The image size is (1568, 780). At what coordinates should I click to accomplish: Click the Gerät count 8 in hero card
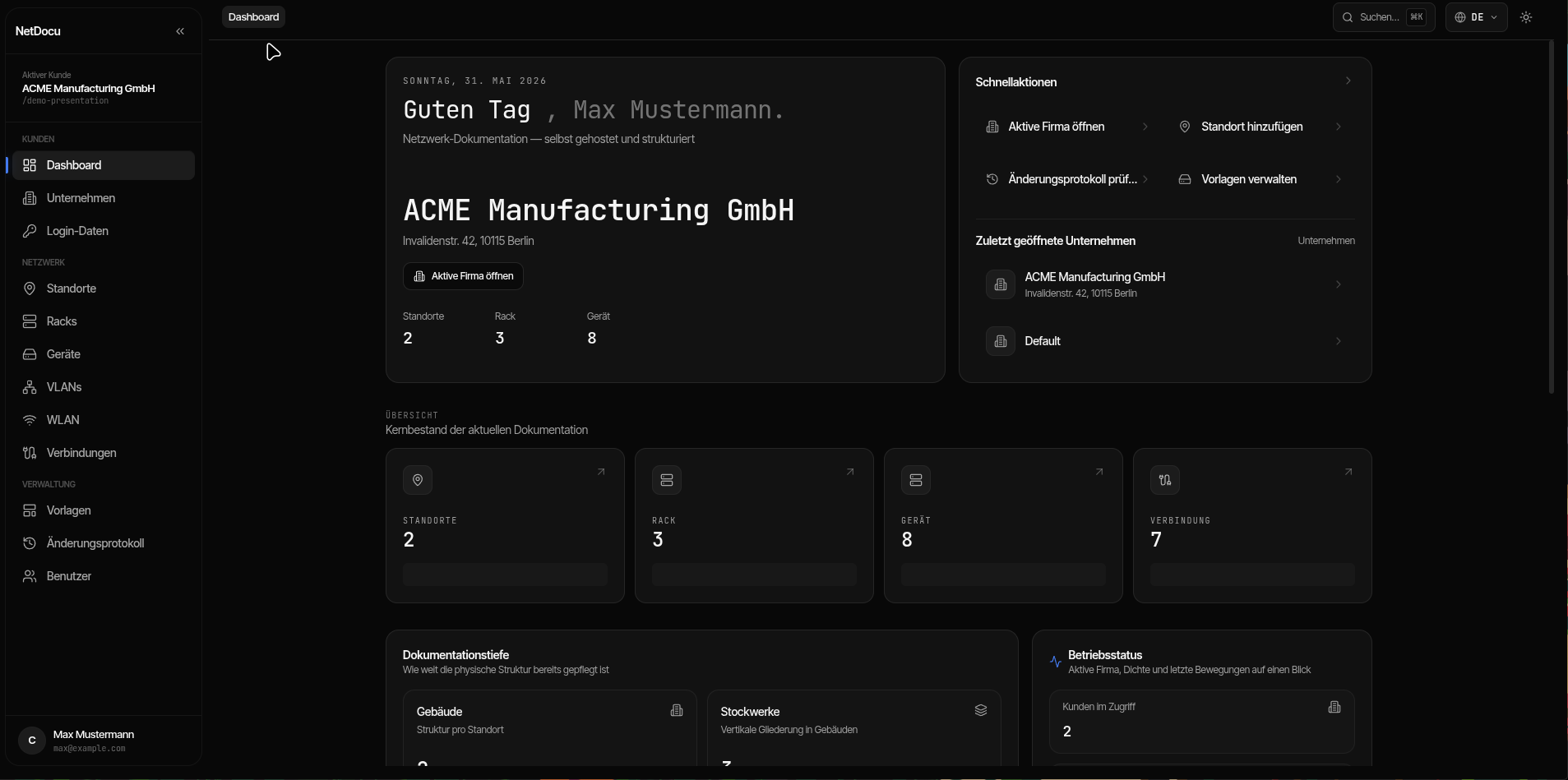[x=592, y=339]
